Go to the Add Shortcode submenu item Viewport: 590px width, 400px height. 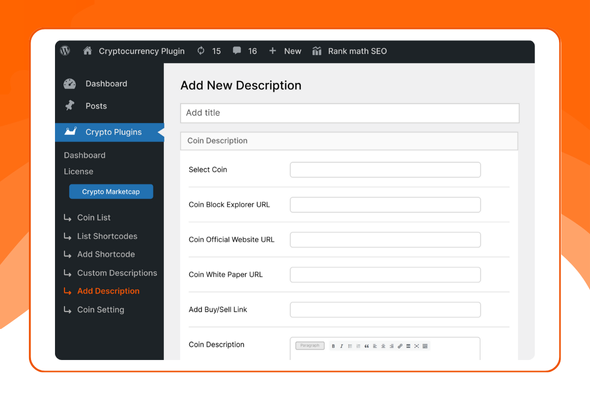[106, 254]
